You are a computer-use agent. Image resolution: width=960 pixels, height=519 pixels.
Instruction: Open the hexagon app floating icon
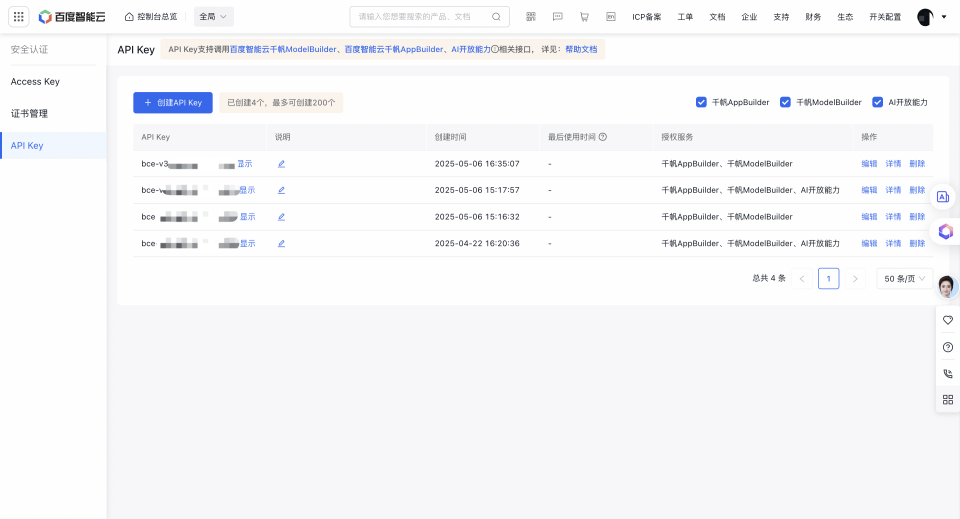[945, 231]
